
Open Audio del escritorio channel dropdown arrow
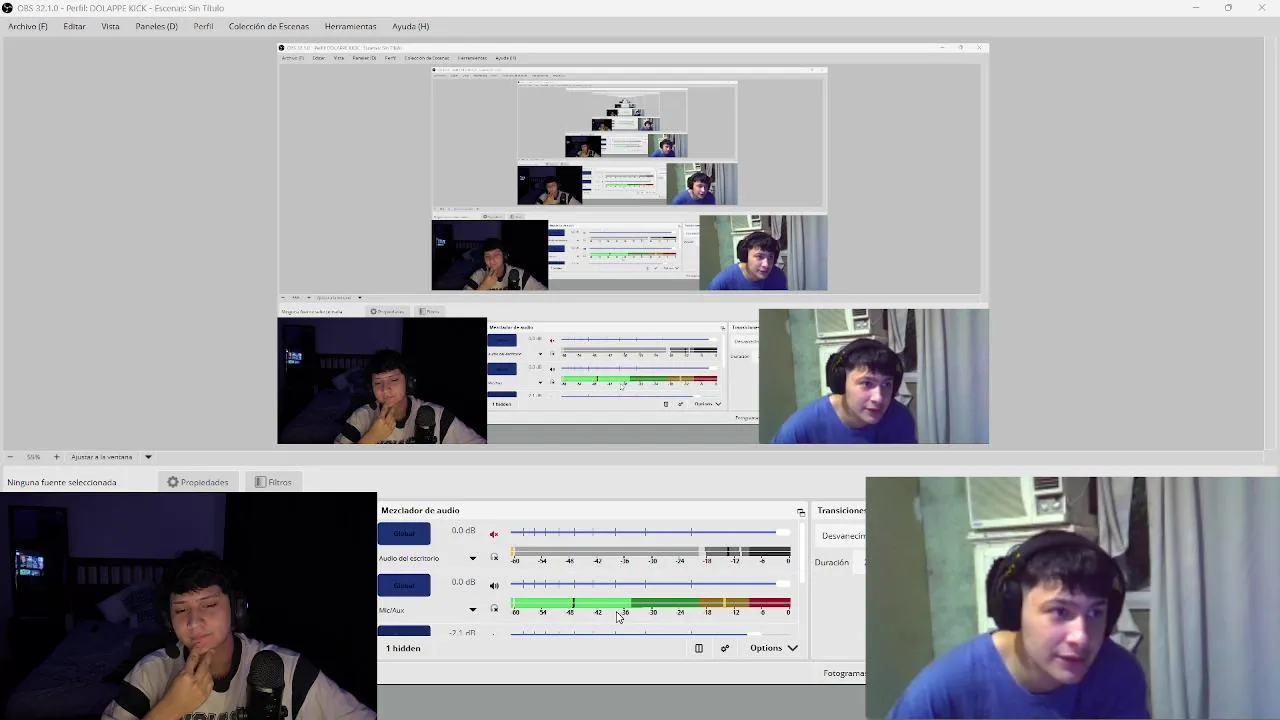click(473, 559)
